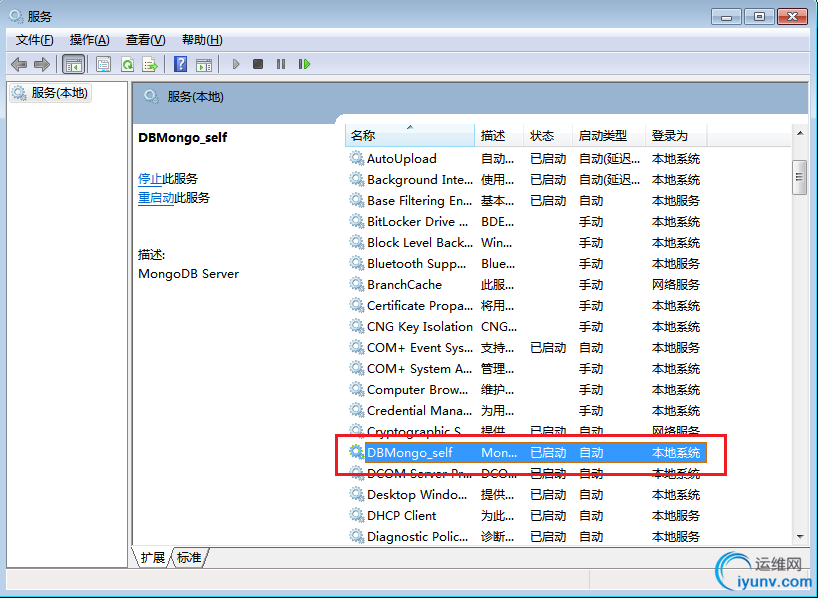Select the Certificate Propa... service
Image resolution: width=818 pixels, height=598 pixels.
[x=527, y=305]
